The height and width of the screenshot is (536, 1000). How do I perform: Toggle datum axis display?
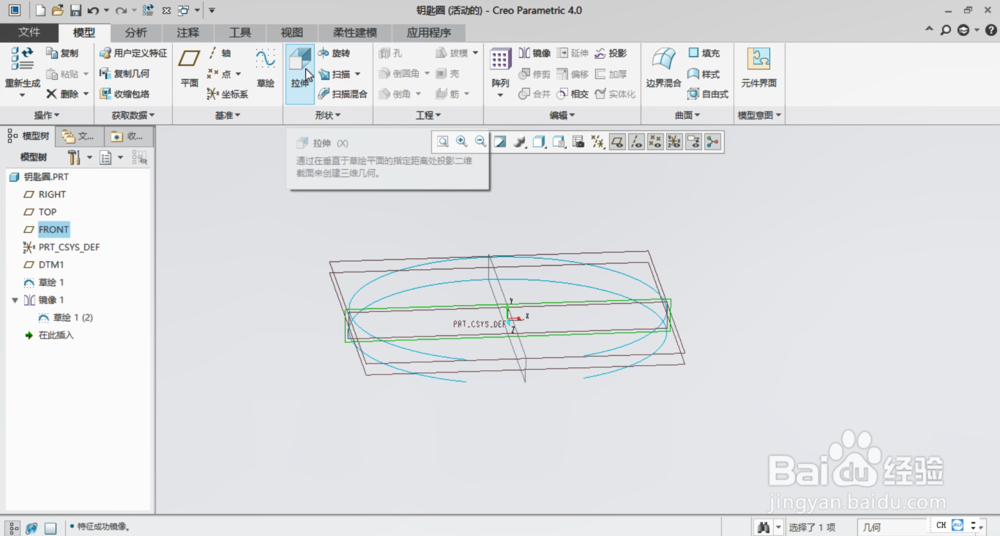[x=636, y=142]
